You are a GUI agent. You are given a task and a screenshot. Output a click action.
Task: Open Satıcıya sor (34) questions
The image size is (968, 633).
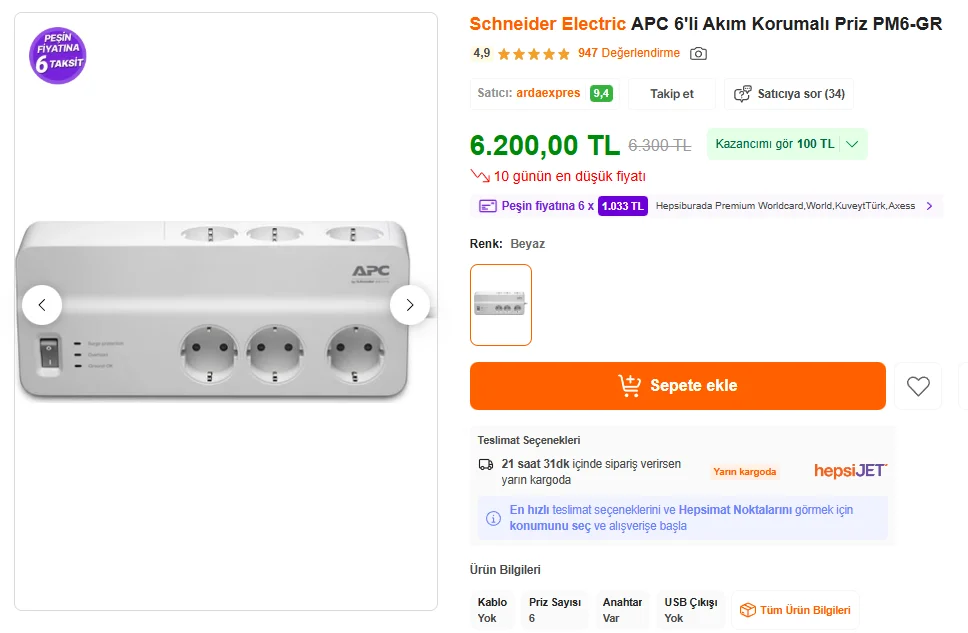(790, 94)
